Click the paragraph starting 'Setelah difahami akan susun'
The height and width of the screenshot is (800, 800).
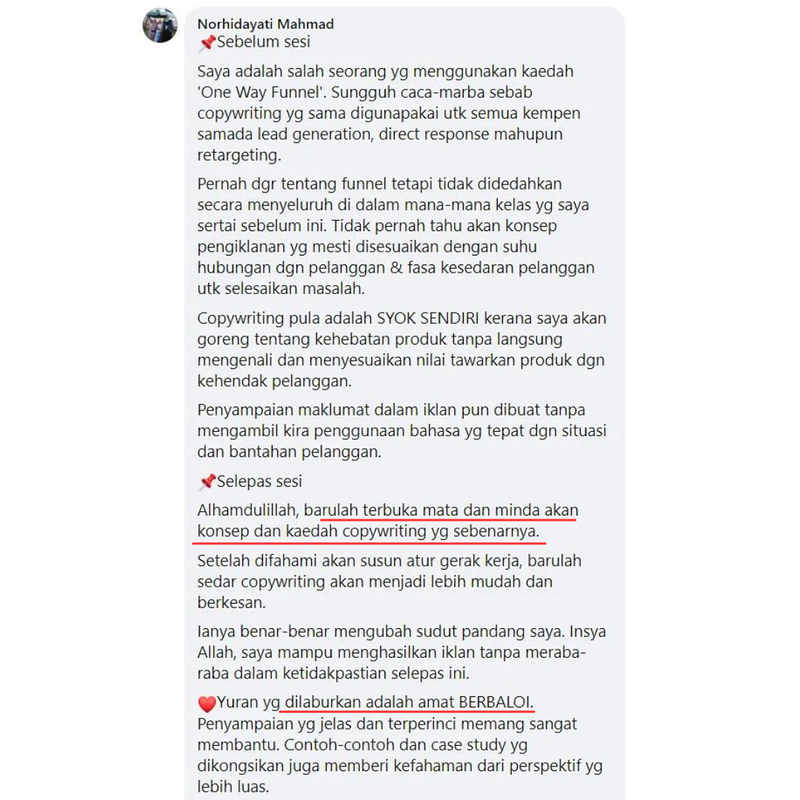(389, 582)
